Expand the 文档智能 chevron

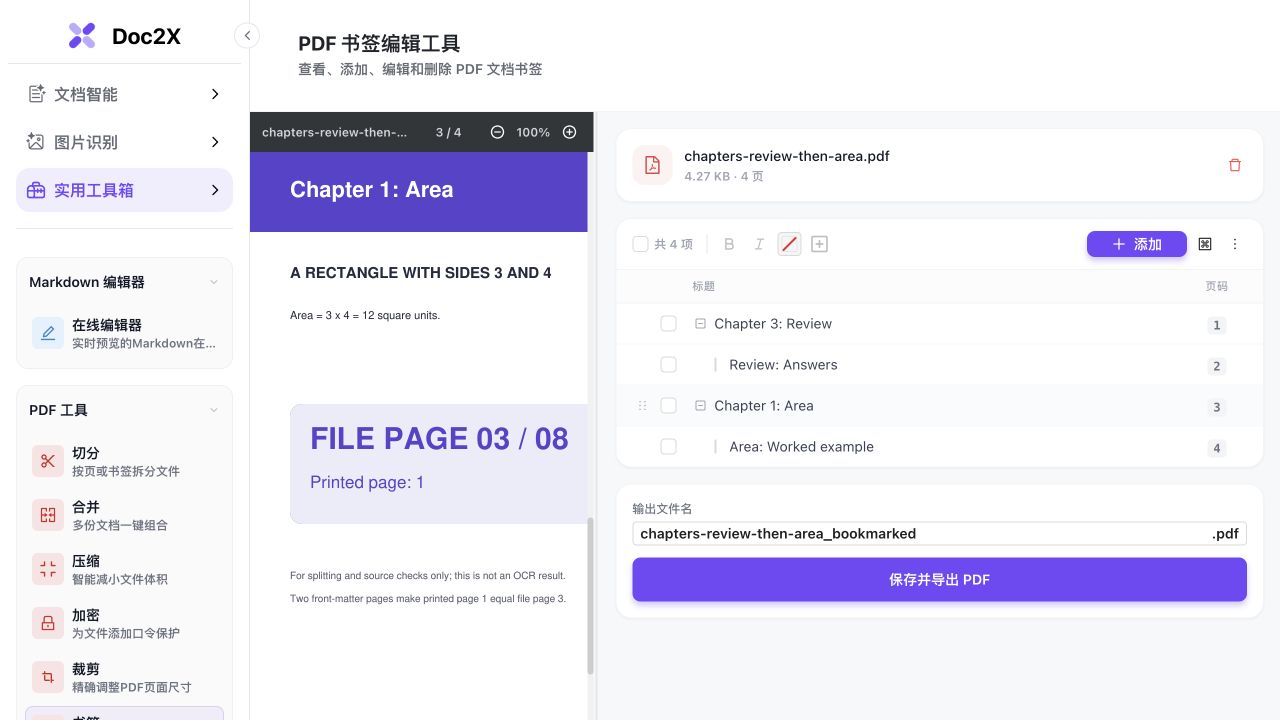(x=215, y=94)
